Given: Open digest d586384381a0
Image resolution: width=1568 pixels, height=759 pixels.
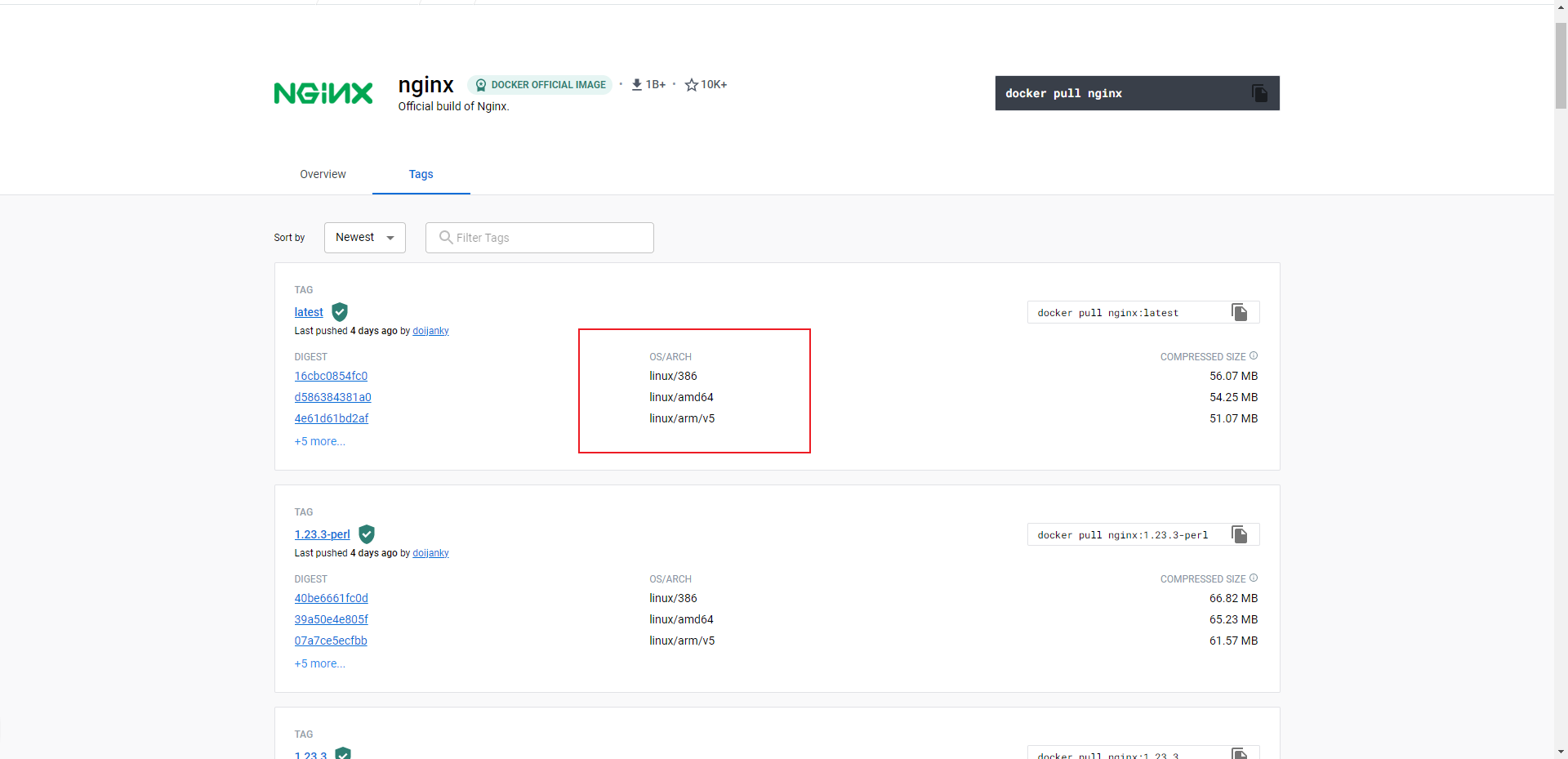Looking at the screenshot, I should [x=333, y=397].
